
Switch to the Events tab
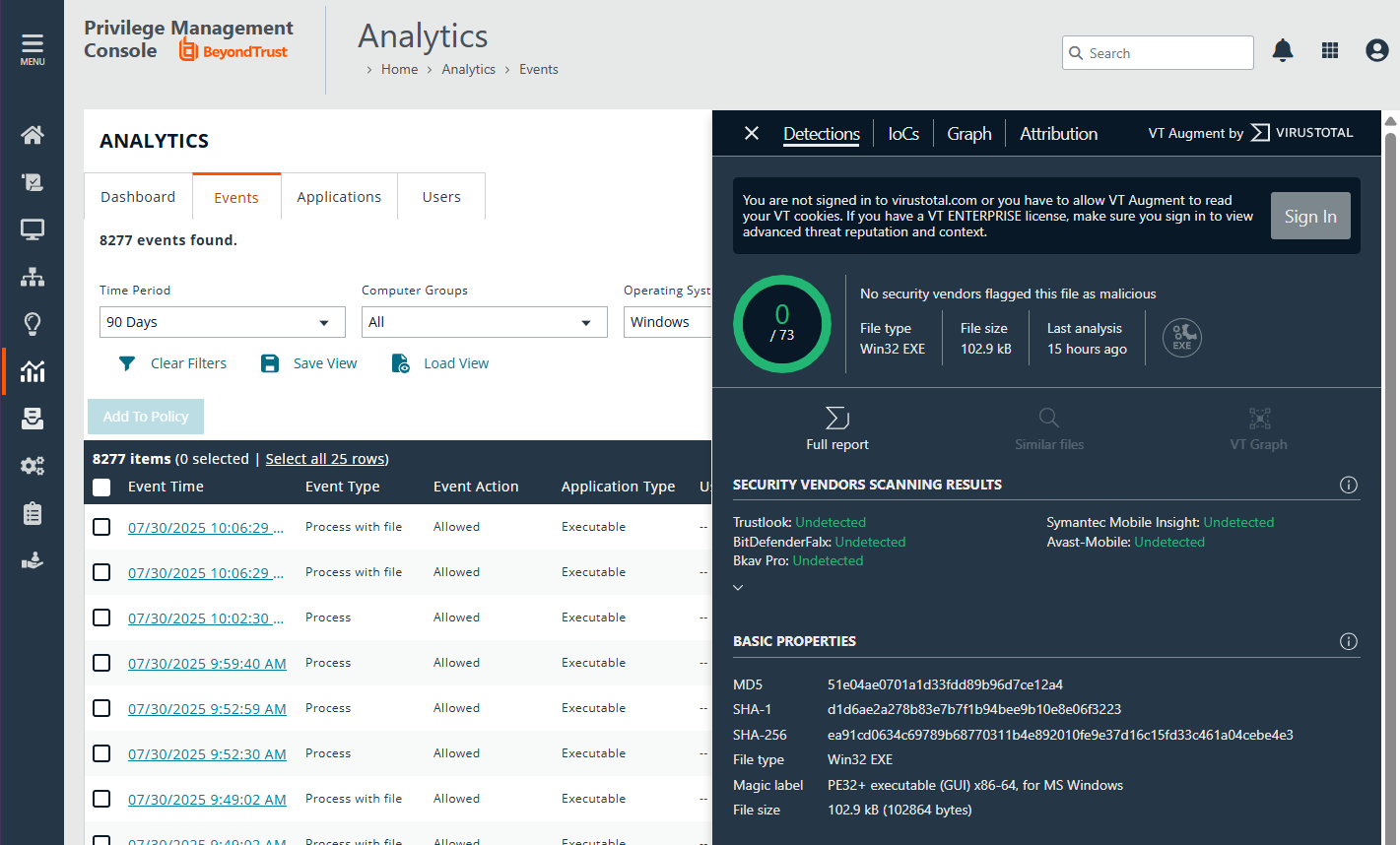point(236,197)
